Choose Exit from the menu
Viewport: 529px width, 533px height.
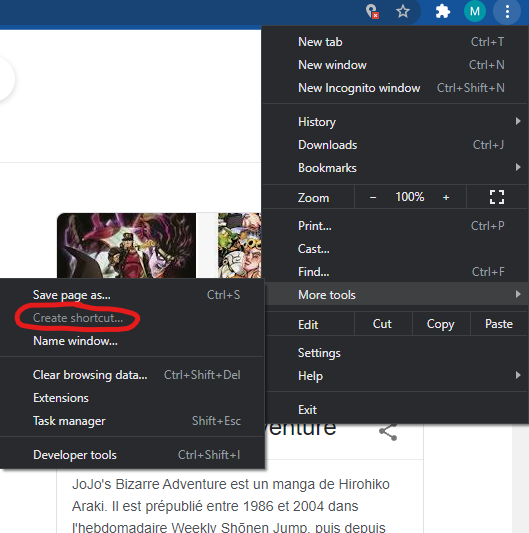[395, 410]
